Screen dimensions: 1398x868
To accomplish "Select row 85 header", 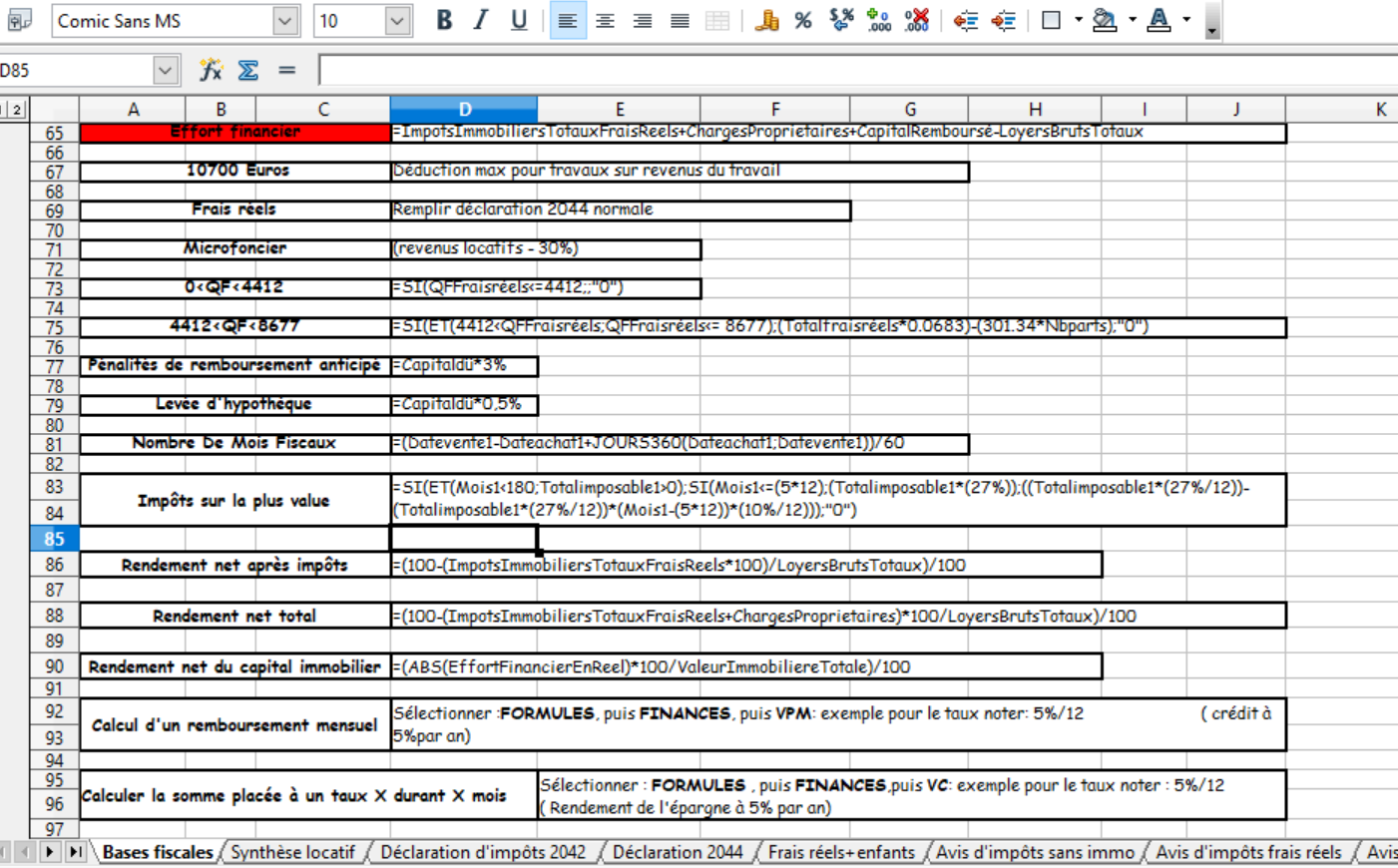I will tap(54, 539).
